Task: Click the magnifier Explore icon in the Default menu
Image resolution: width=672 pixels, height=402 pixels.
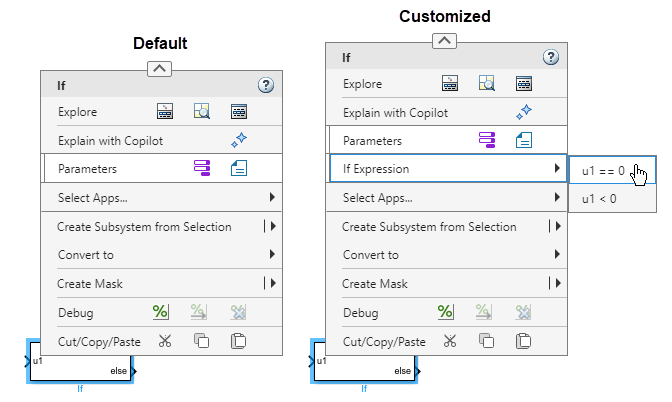Action: pos(202,112)
